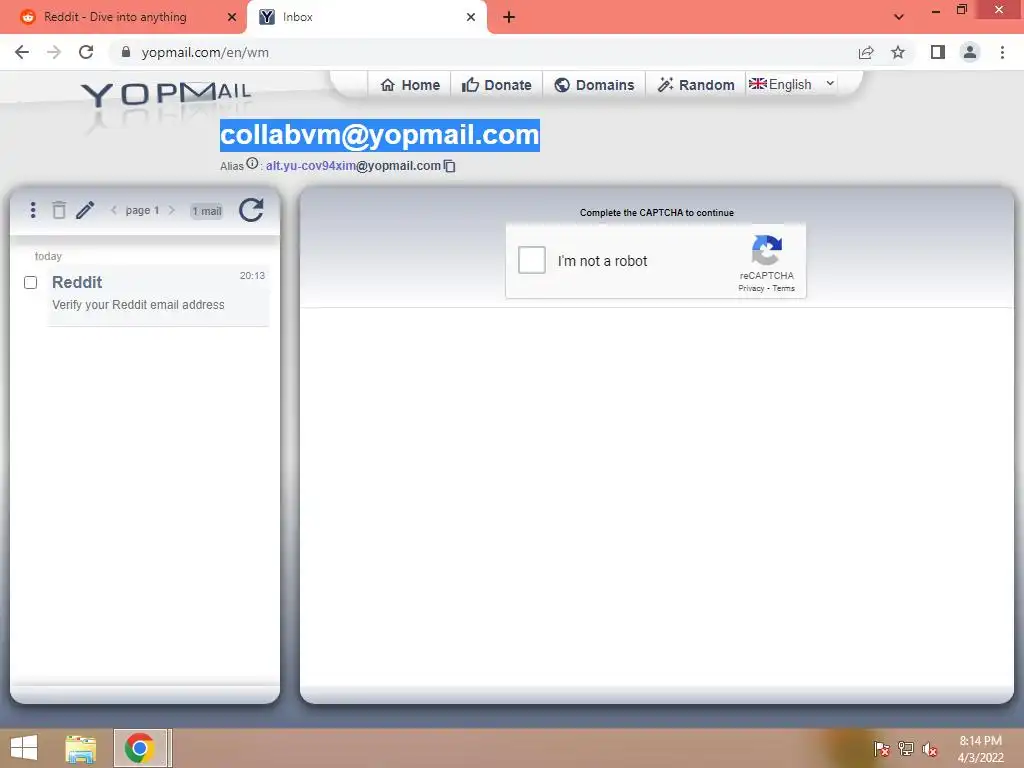Screen dimensions: 1024x768
Task: Click the network tray icon
Action: (x=906, y=749)
